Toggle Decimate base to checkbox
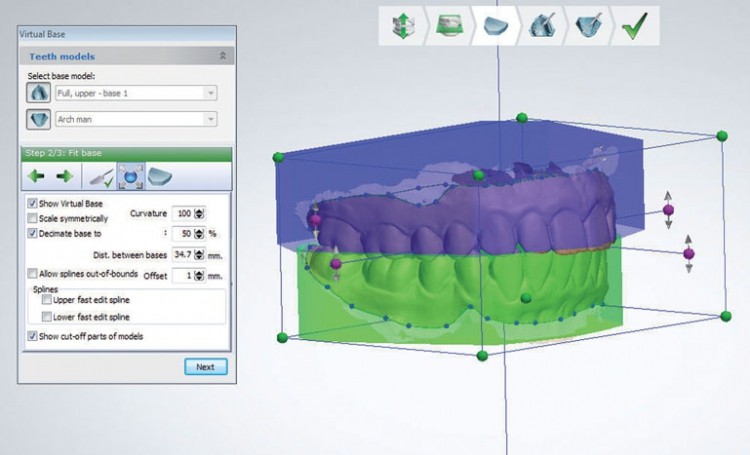 32,233
